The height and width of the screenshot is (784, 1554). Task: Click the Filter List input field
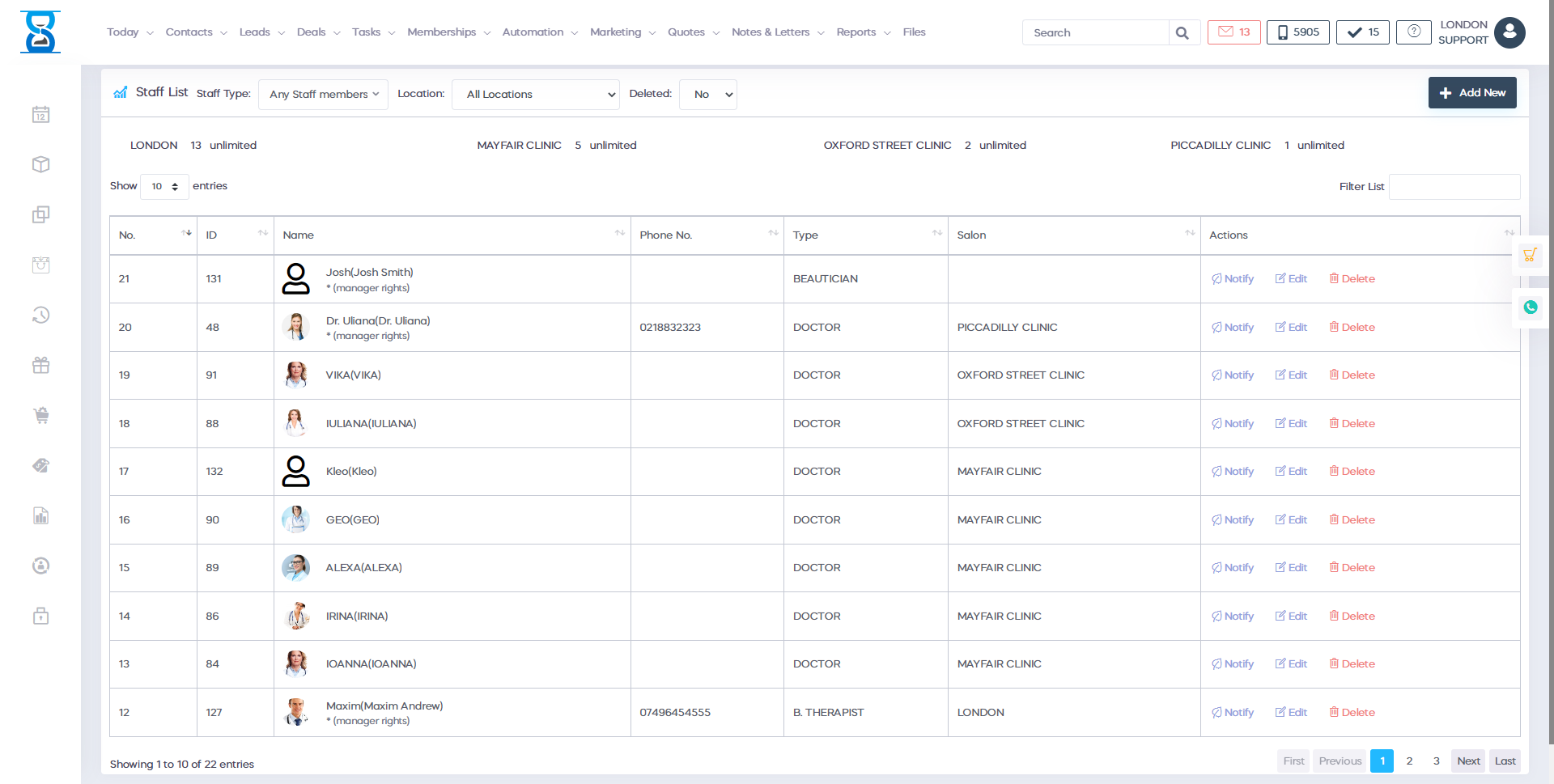pyautogui.click(x=1454, y=187)
